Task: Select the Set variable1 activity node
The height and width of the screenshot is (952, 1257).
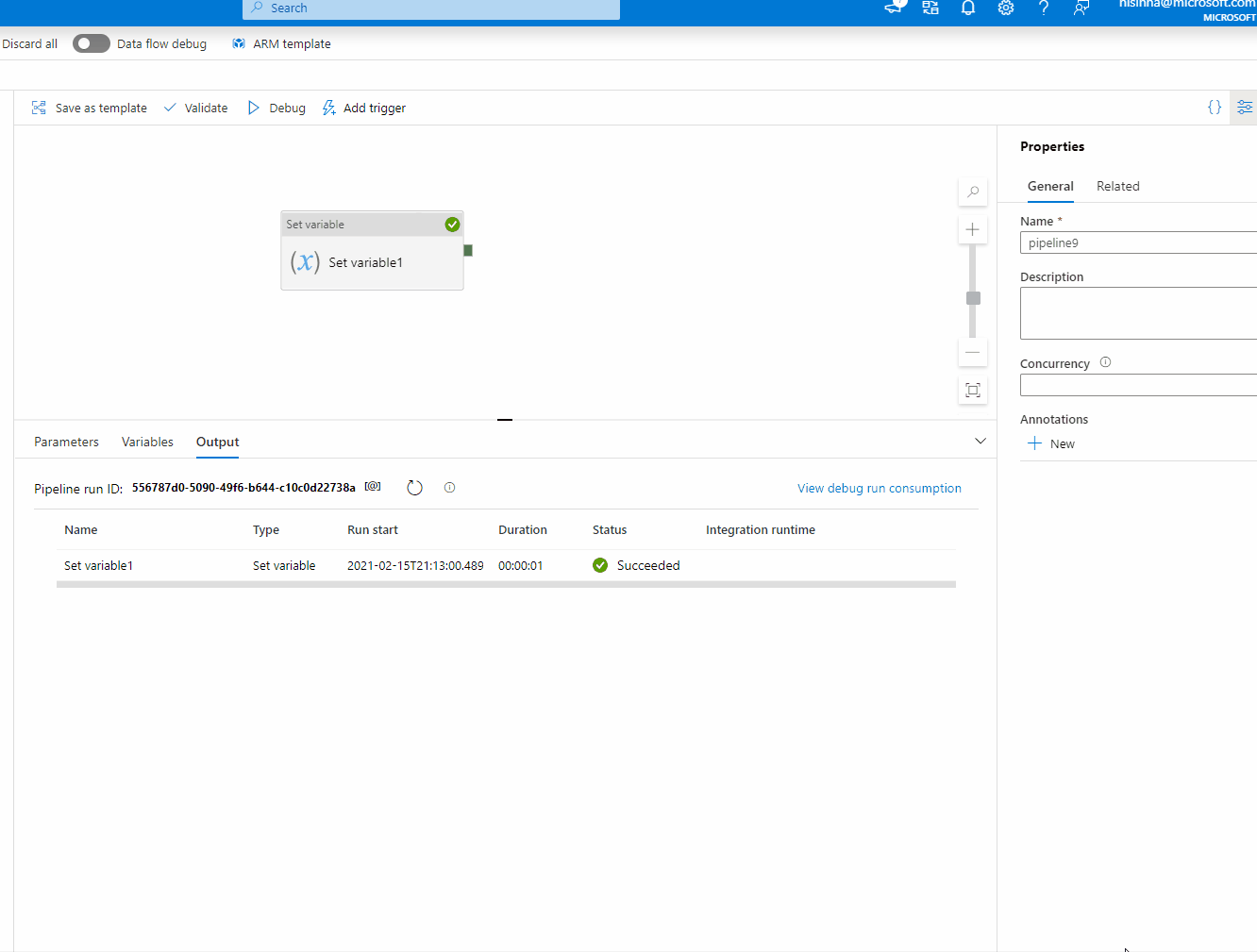Action: point(372,251)
